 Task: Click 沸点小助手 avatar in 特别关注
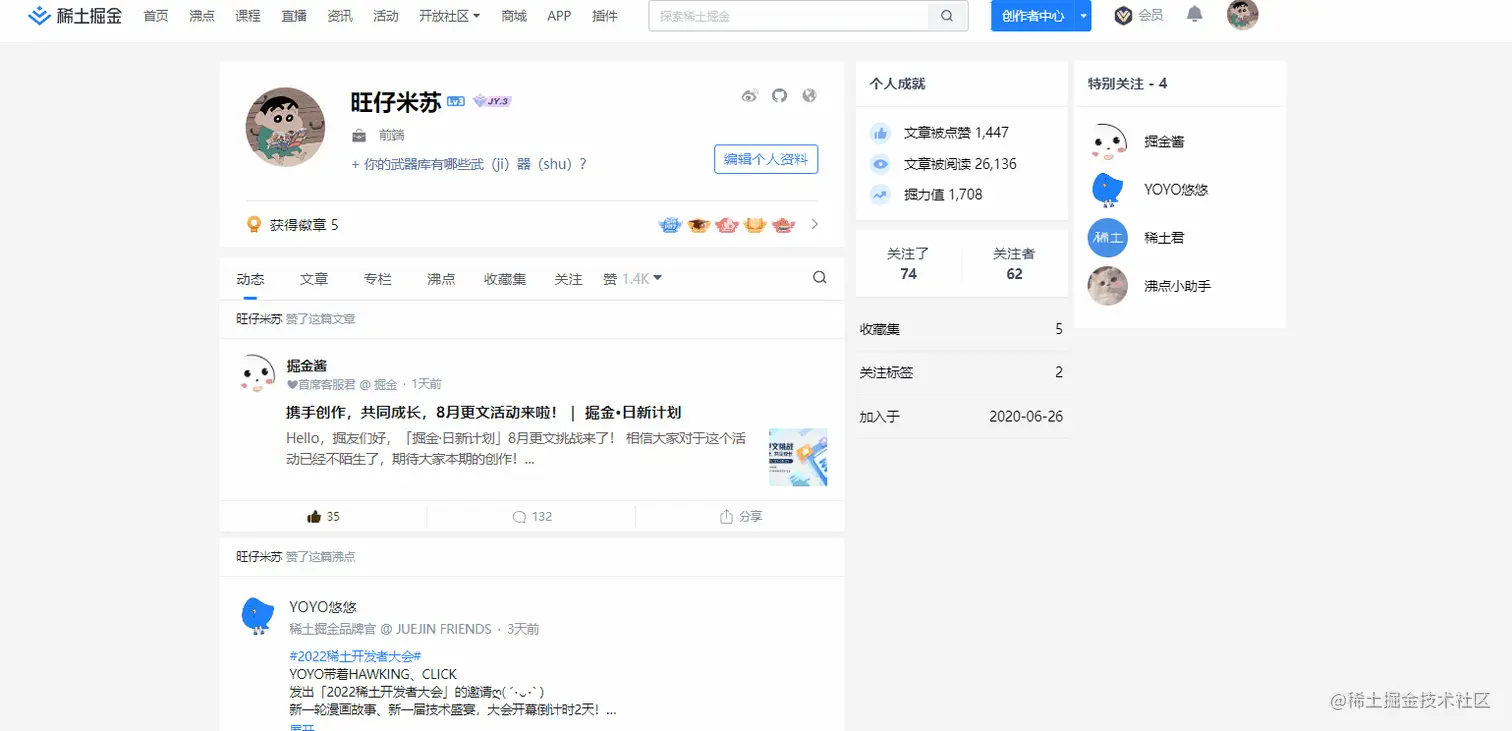coord(1107,286)
